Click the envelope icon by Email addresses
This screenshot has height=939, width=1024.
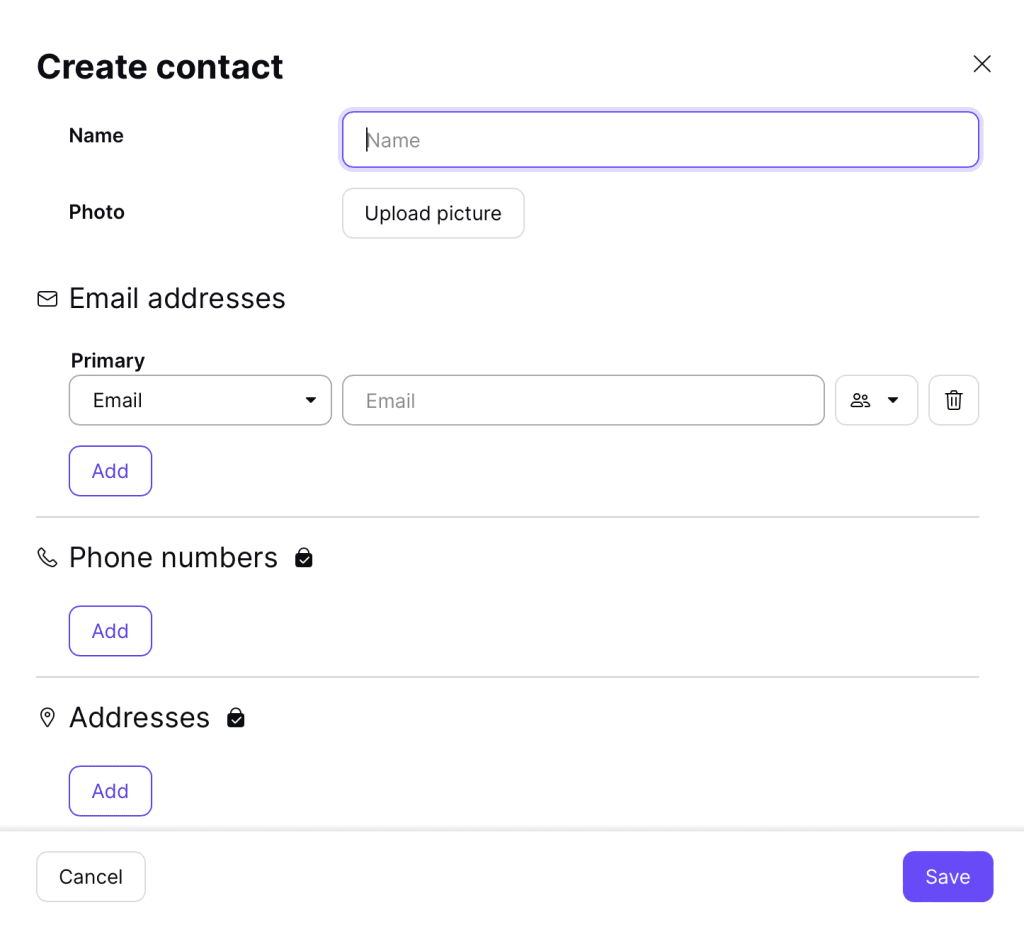[x=47, y=299]
